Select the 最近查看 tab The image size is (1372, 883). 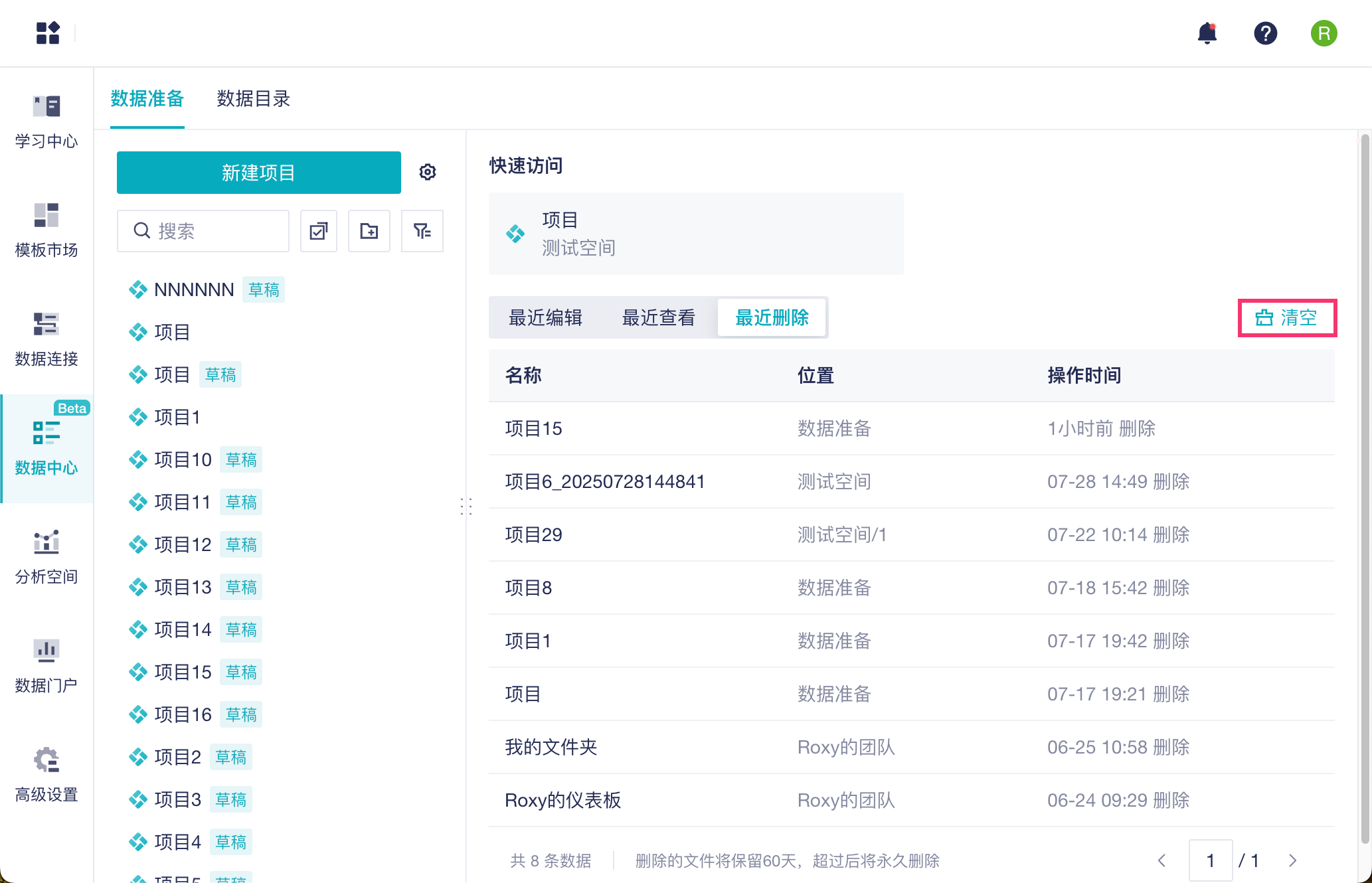(x=658, y=318)
